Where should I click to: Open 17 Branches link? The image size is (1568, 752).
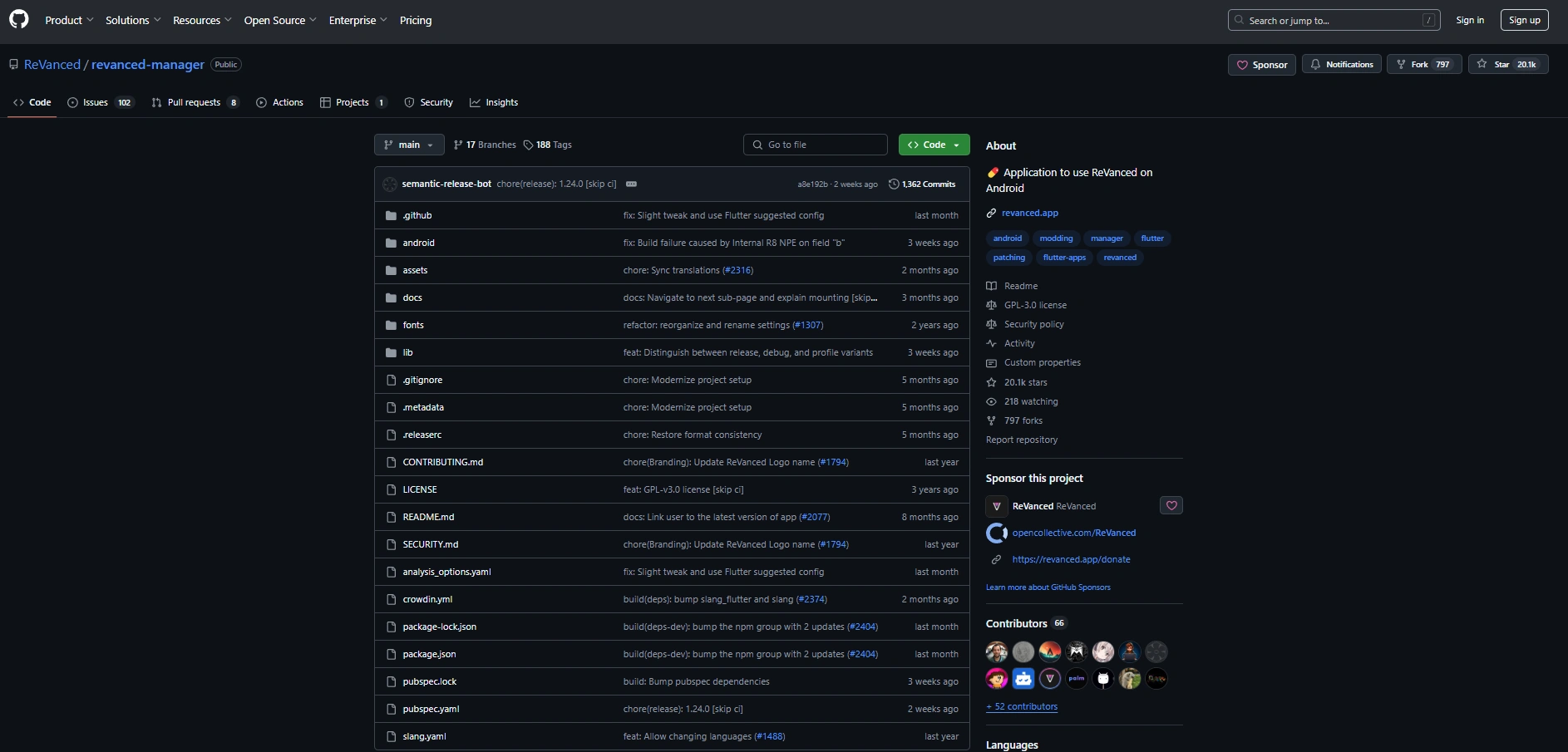[485, 145]
